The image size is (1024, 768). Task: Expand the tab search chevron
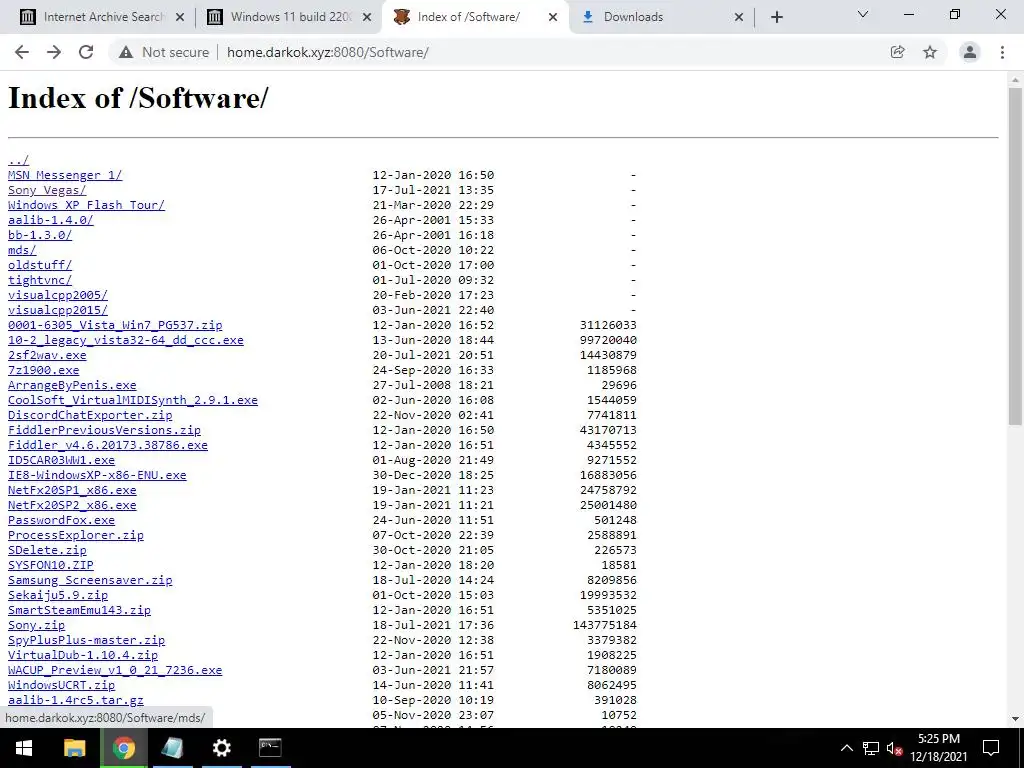pos(863,14)
